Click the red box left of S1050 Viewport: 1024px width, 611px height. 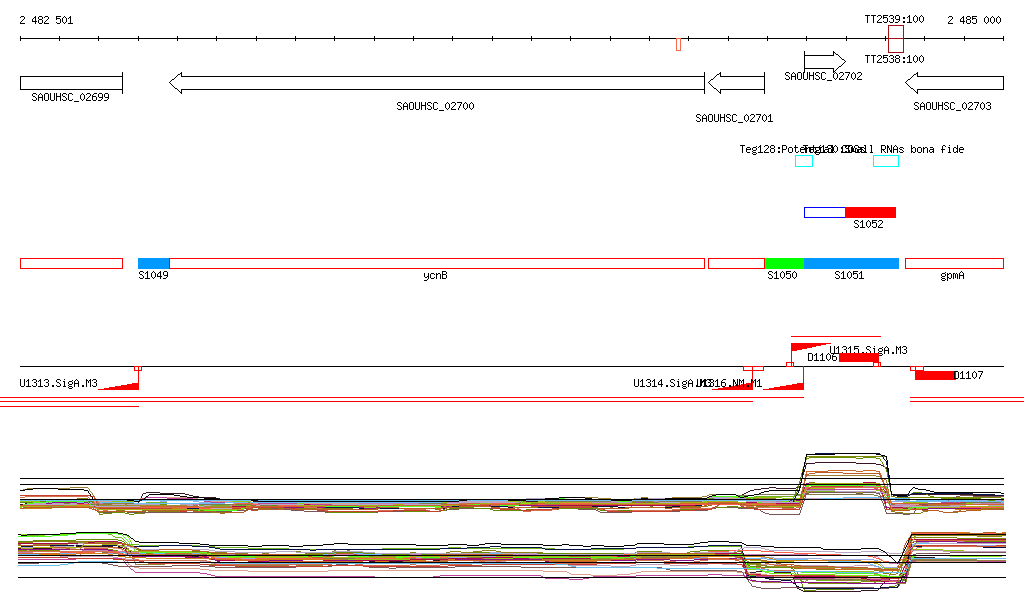[x=737, y=264]
